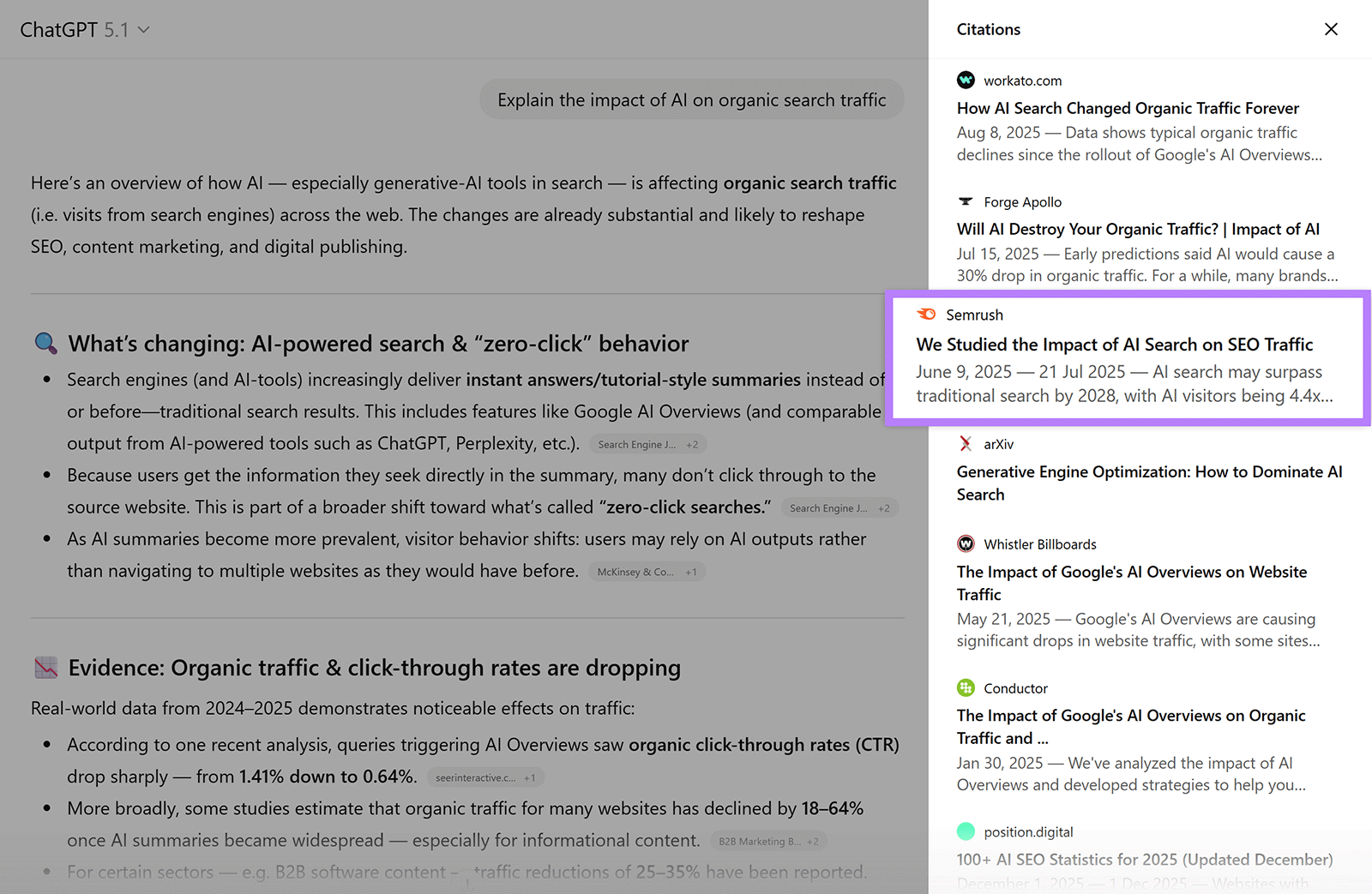Open "We Studied the Impact of AI Search" link
This screenshot has height=894, width=1372.
[1114, 345]
